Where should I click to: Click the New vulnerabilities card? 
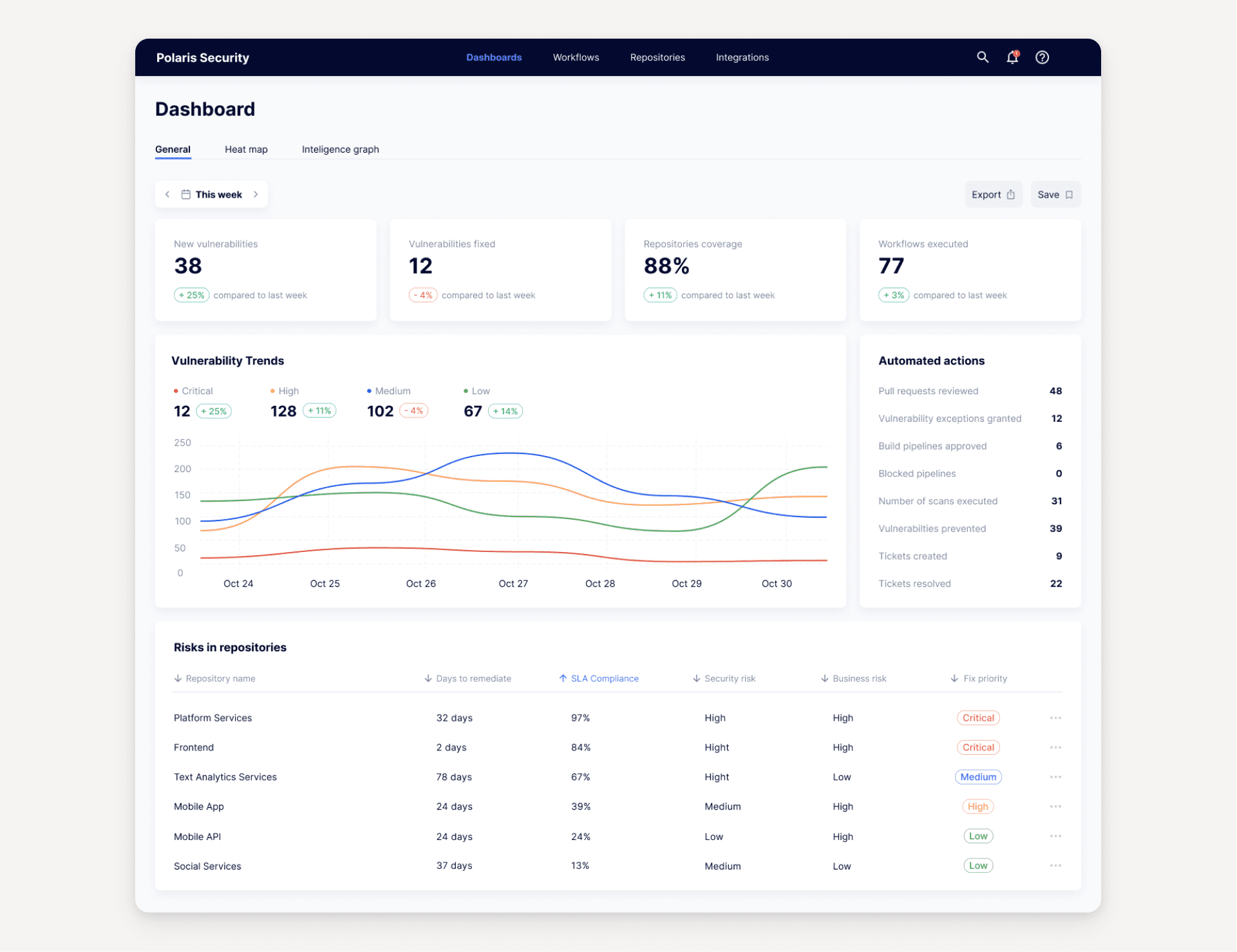266,270
